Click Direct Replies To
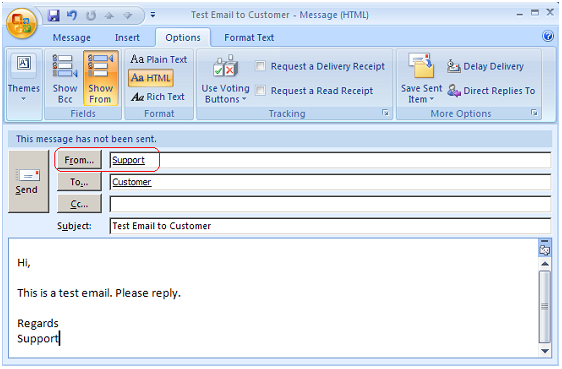The height and width of the screenshot is (369, 562). click(491, 91)
